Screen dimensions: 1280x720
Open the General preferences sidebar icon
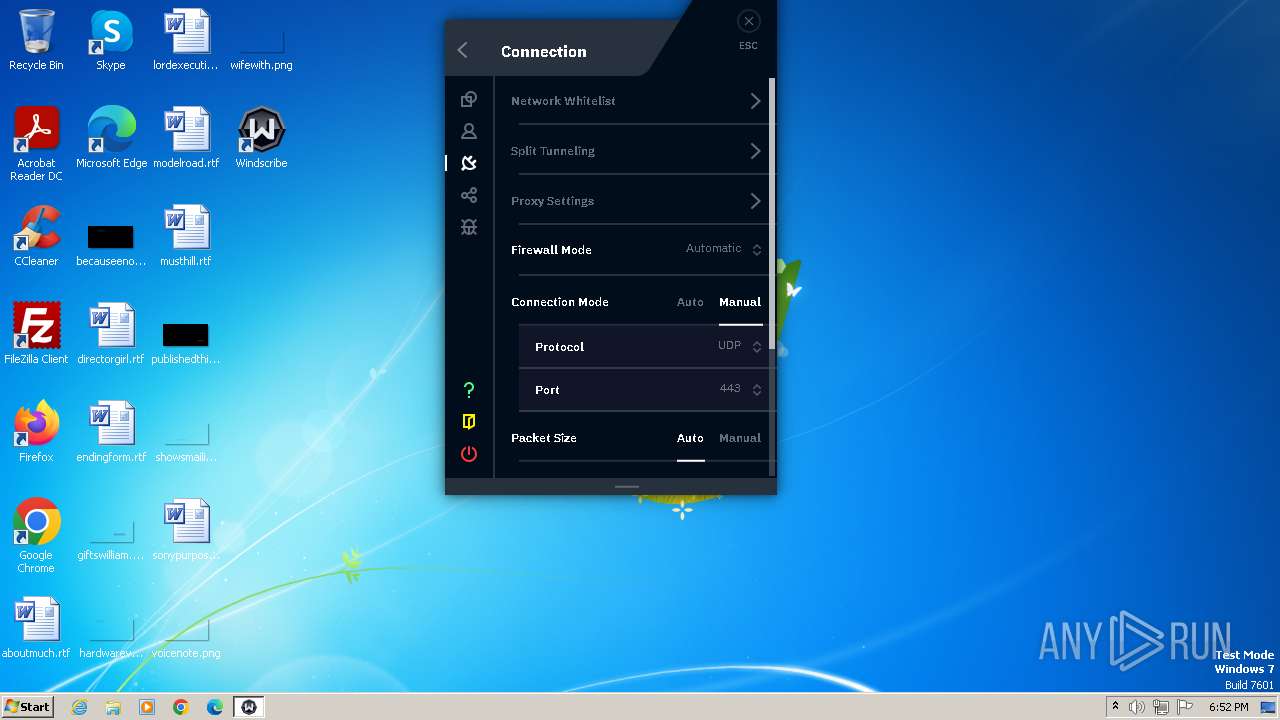click(x=469, y=100)
